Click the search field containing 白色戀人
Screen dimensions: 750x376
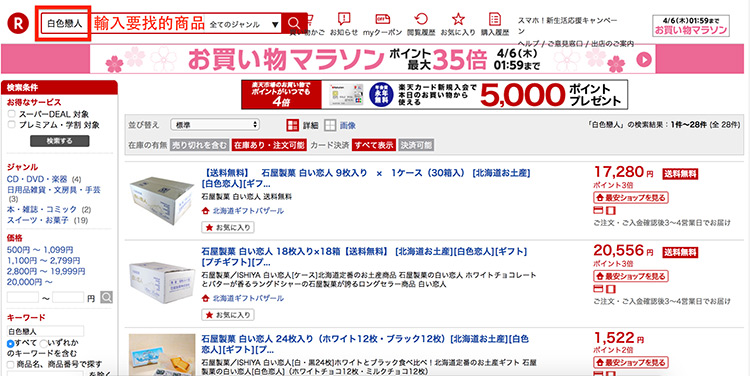click(65, 24)
